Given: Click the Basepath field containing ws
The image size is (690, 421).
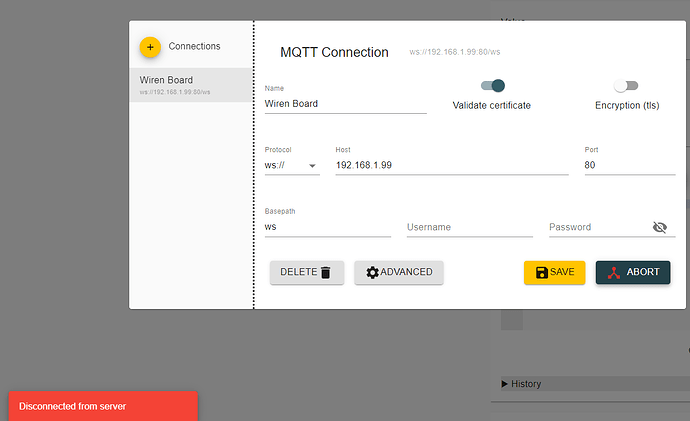Looking at the screenshot, I should coord(327,227).
